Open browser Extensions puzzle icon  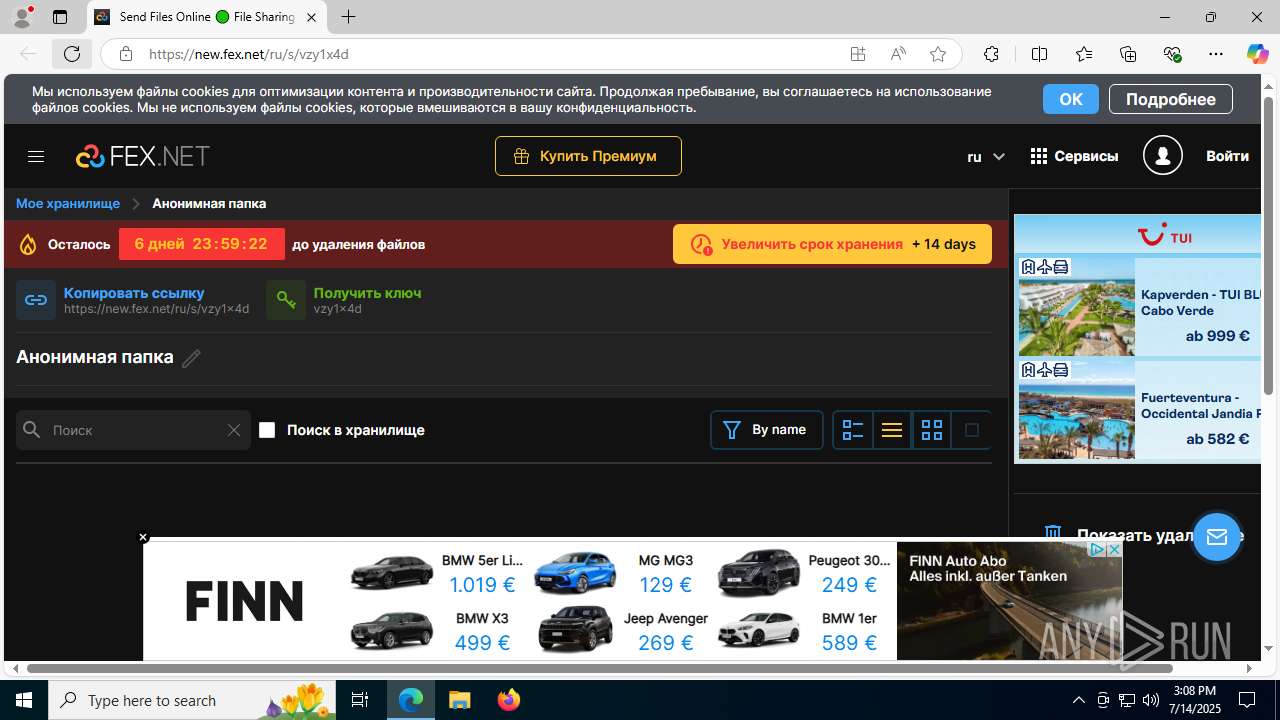click(x=991, y=54)
